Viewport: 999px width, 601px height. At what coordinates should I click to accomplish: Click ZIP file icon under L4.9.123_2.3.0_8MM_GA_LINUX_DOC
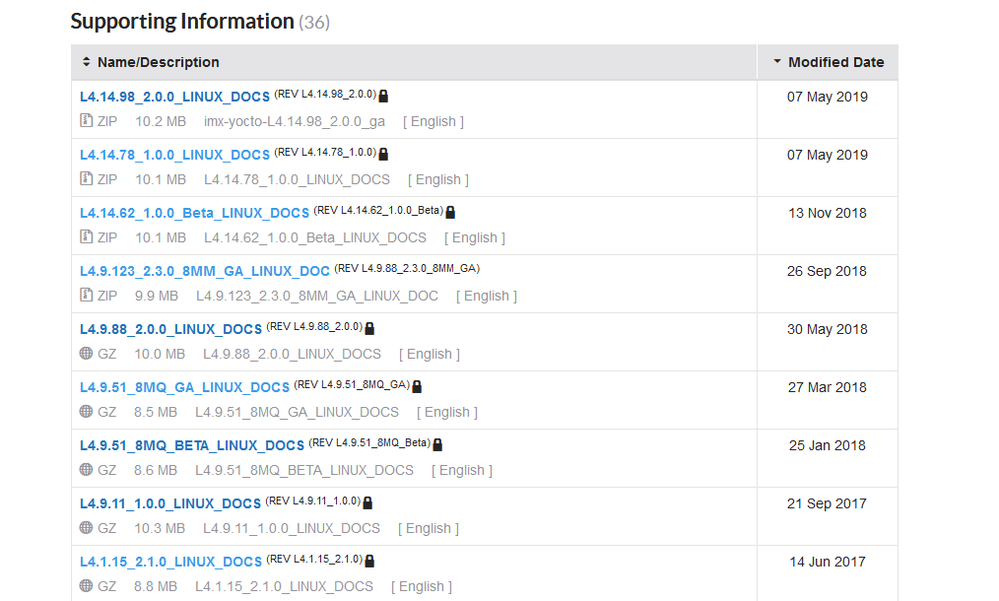click(86, 296)
